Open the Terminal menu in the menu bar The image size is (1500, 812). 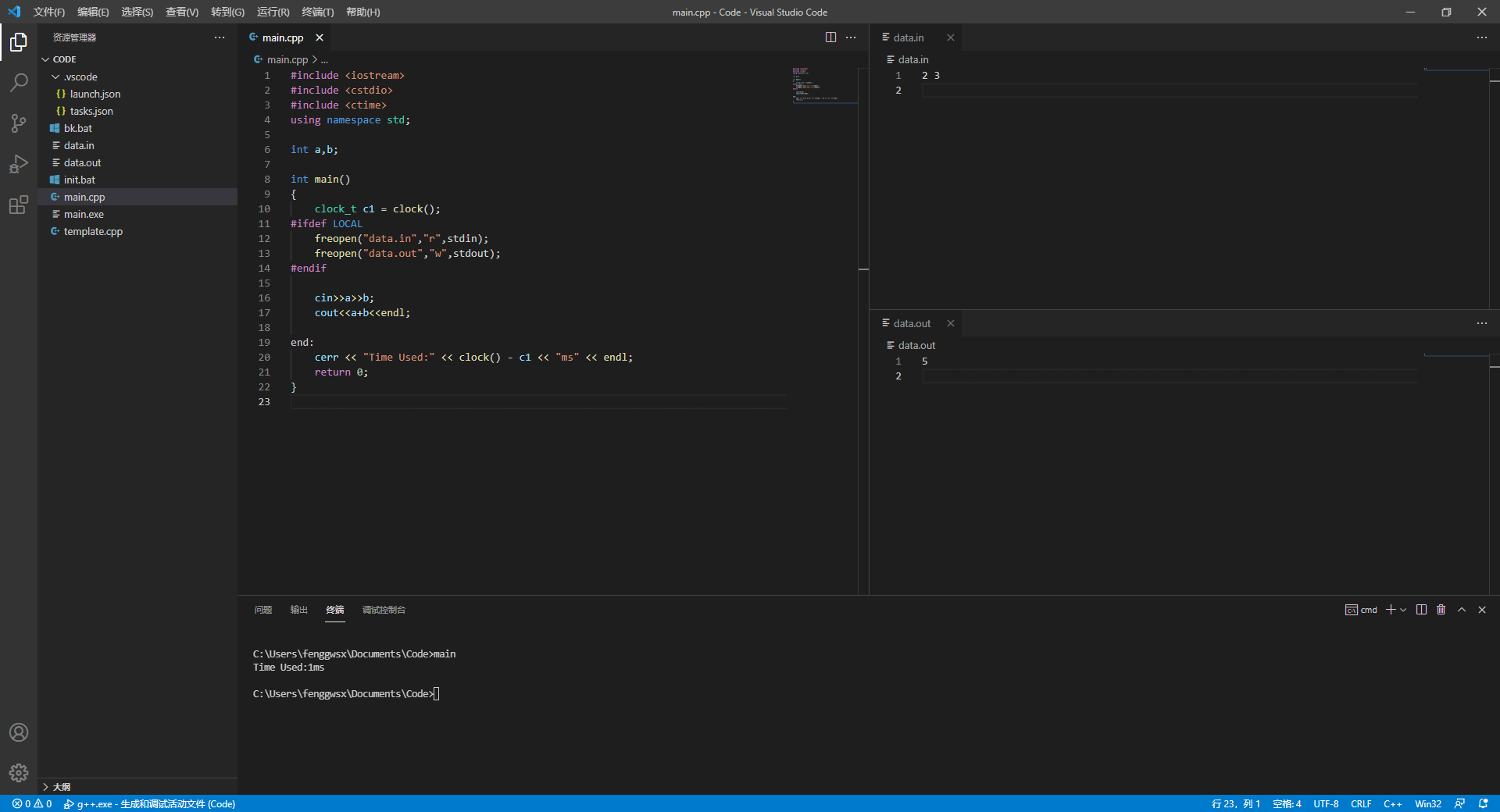(317, 12)
